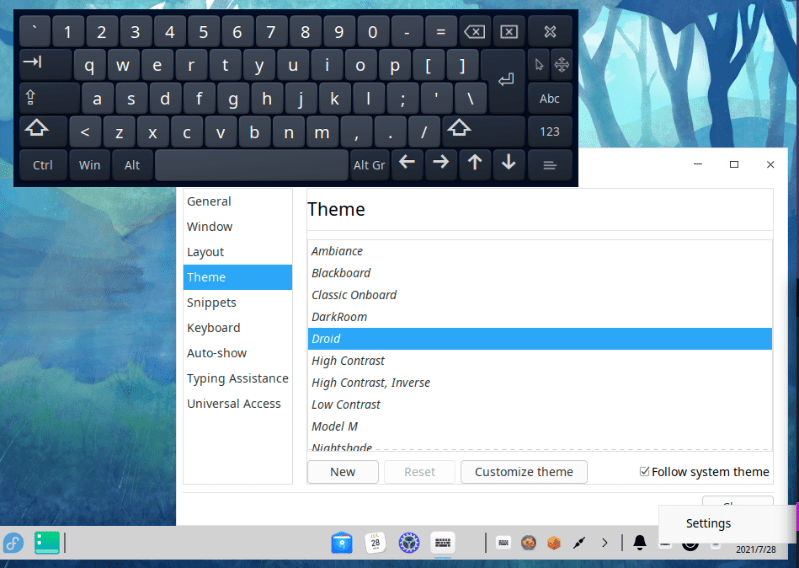799x568 pixels.
Task: Select the Ambiance theme
Action: pos(540,251)
